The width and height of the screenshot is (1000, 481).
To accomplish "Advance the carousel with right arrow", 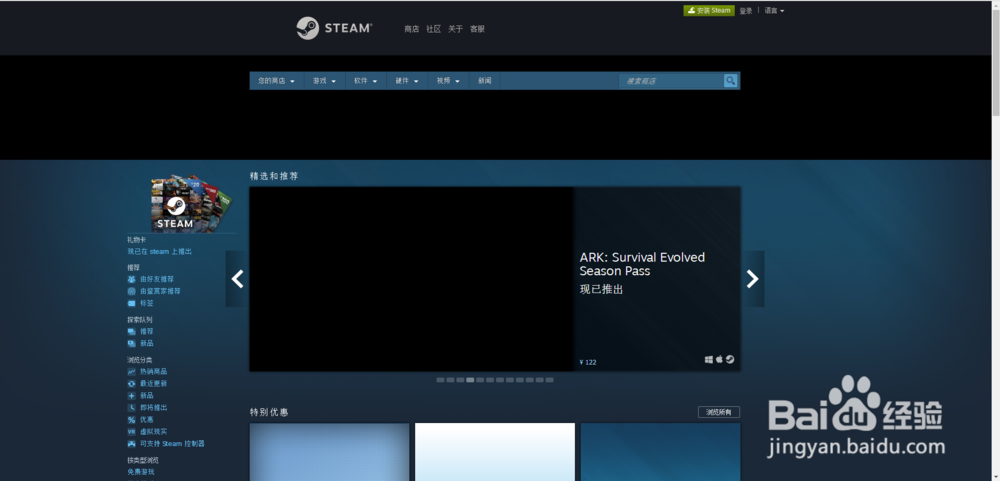I will click(753, 279).
